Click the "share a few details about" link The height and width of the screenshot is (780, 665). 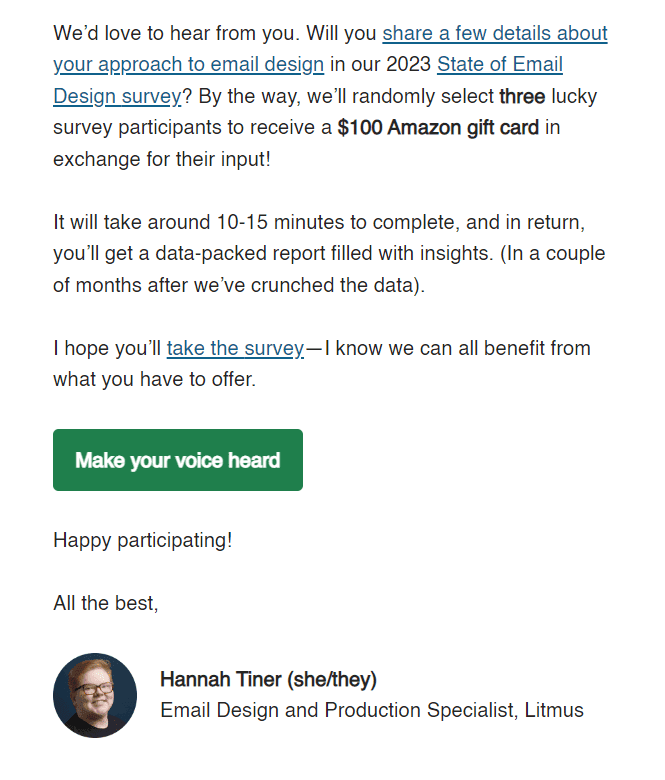[x=495, y=33]
